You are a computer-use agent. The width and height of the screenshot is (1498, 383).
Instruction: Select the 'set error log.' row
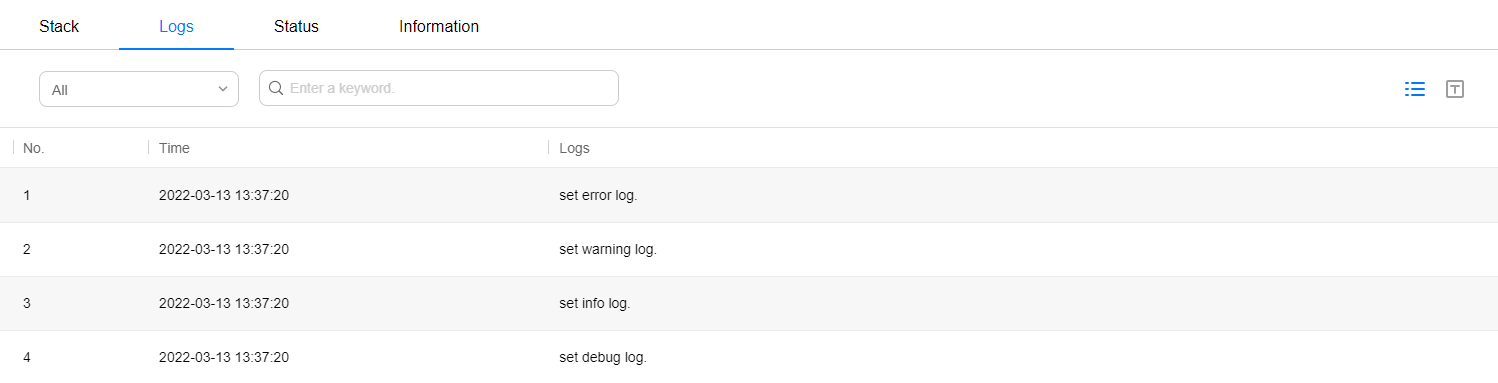click(x=749, y=195)
